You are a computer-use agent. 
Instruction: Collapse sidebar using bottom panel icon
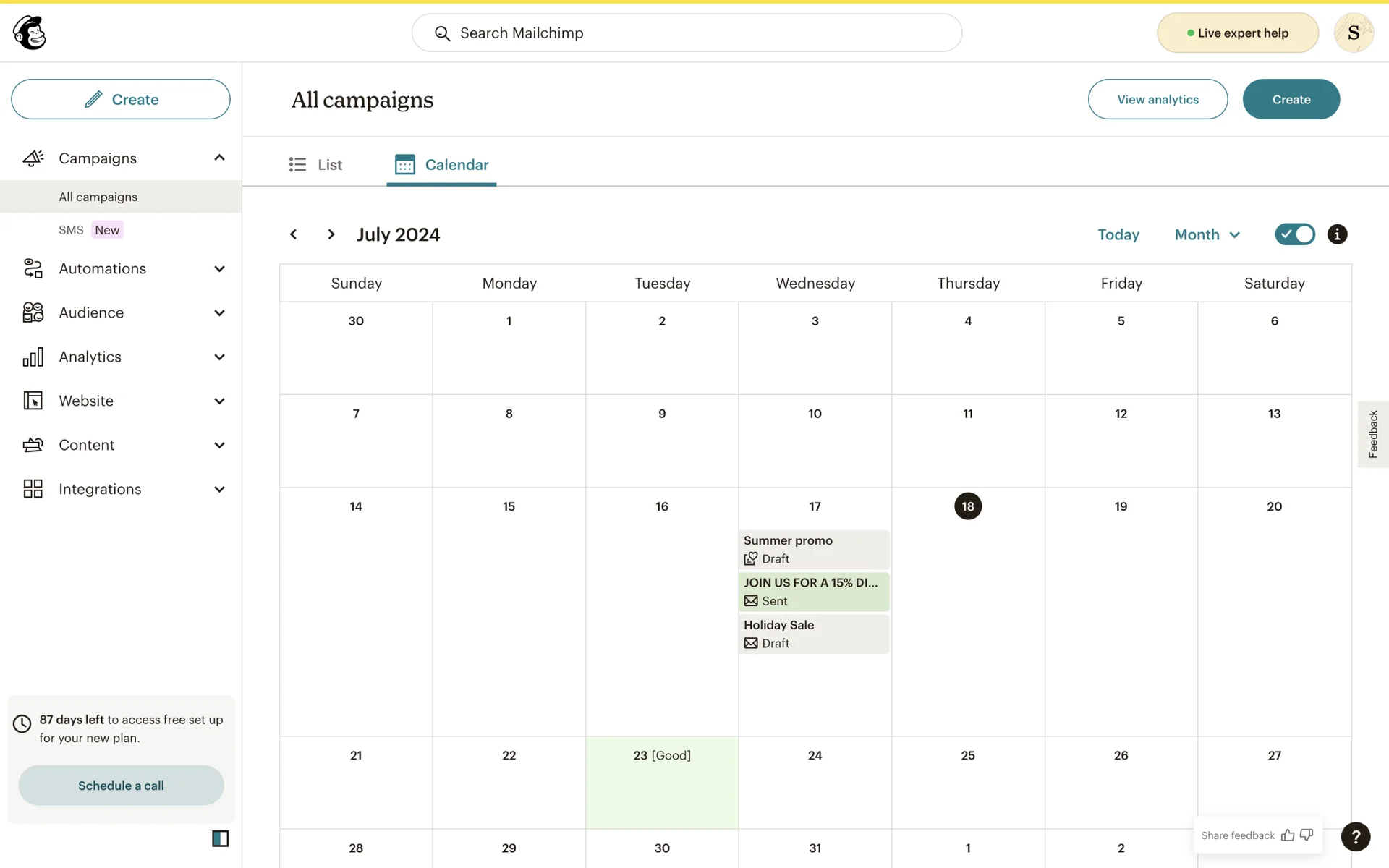220,838
